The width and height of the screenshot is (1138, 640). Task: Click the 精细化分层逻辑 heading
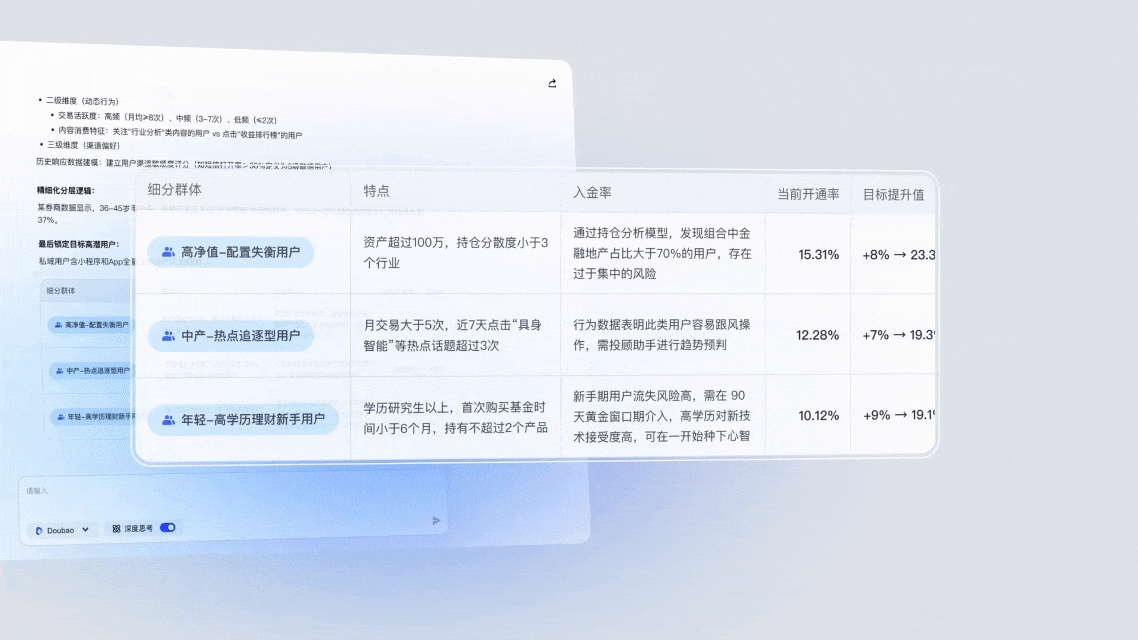coord(65,190)
